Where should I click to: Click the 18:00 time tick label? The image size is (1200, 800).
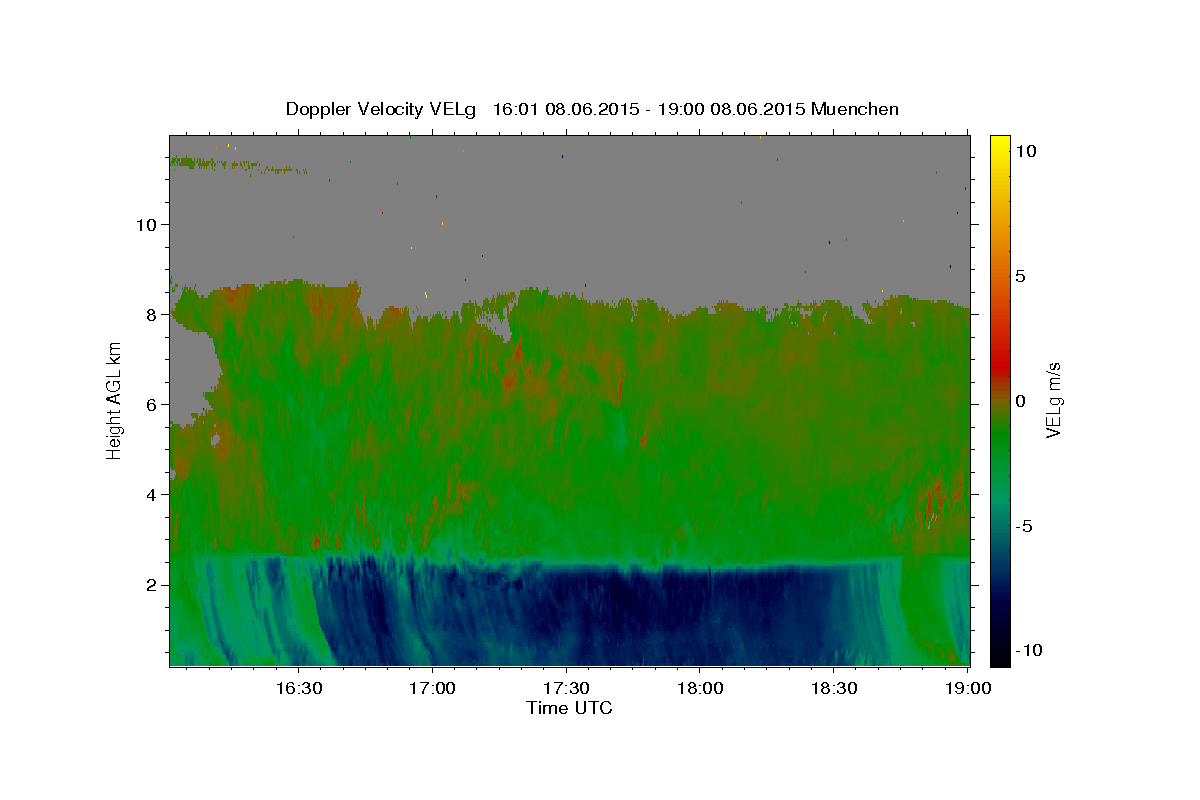(x=700, y=688)
